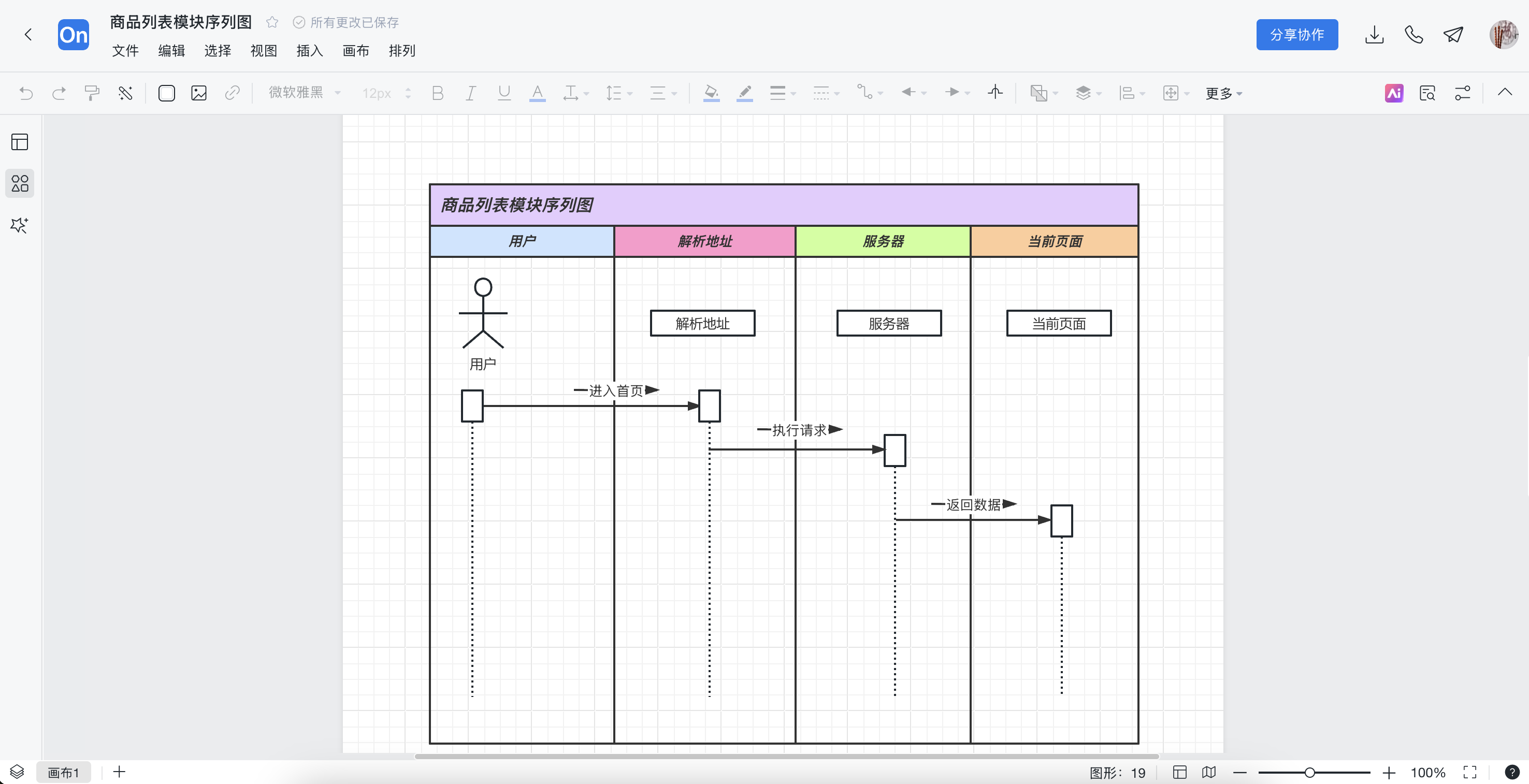
Task: Open the 微软雅黑 font family dropdown
Action: click(x=305, y=93)
